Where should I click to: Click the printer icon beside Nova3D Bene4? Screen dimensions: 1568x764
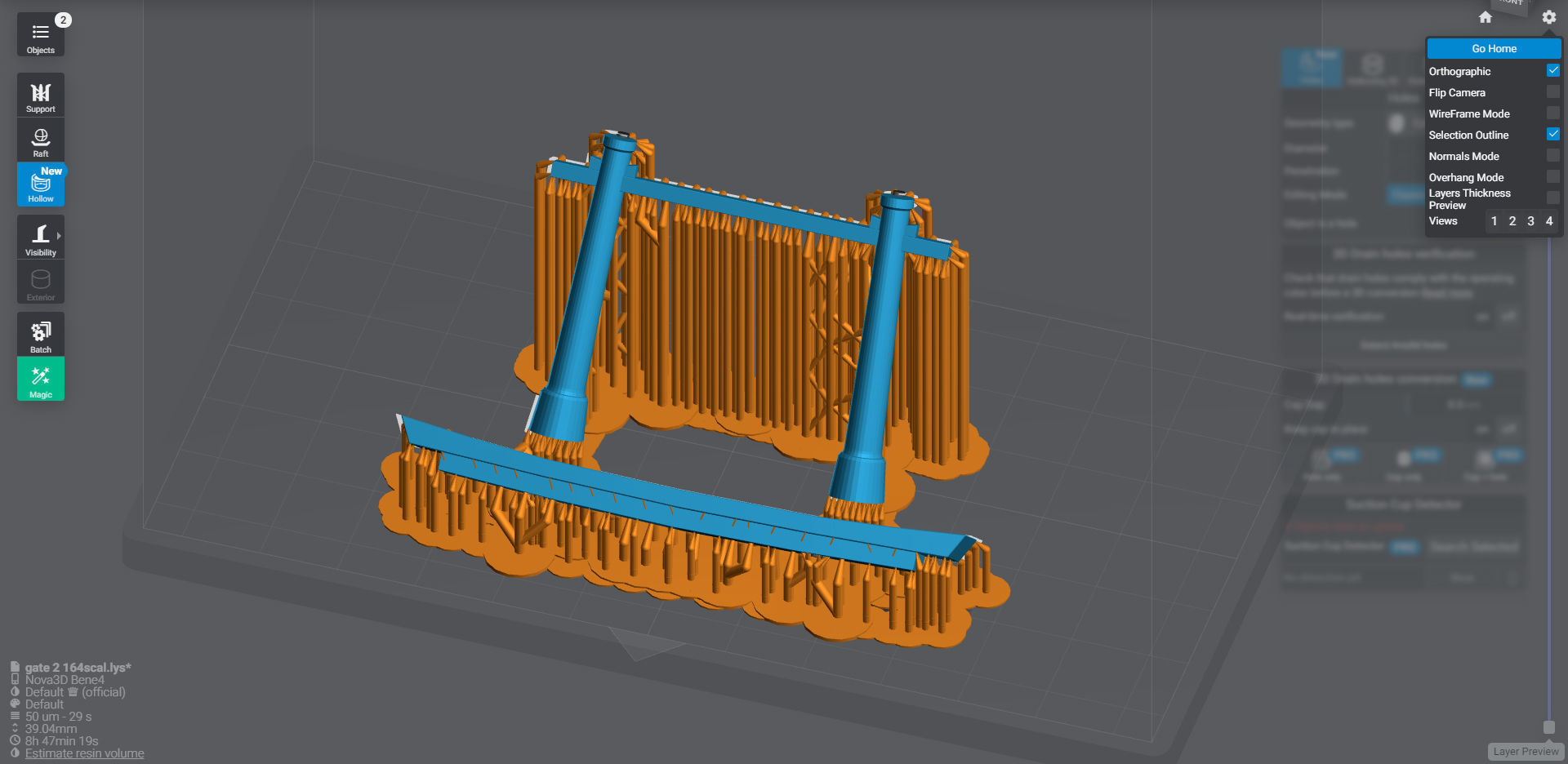tap(15, 679)
